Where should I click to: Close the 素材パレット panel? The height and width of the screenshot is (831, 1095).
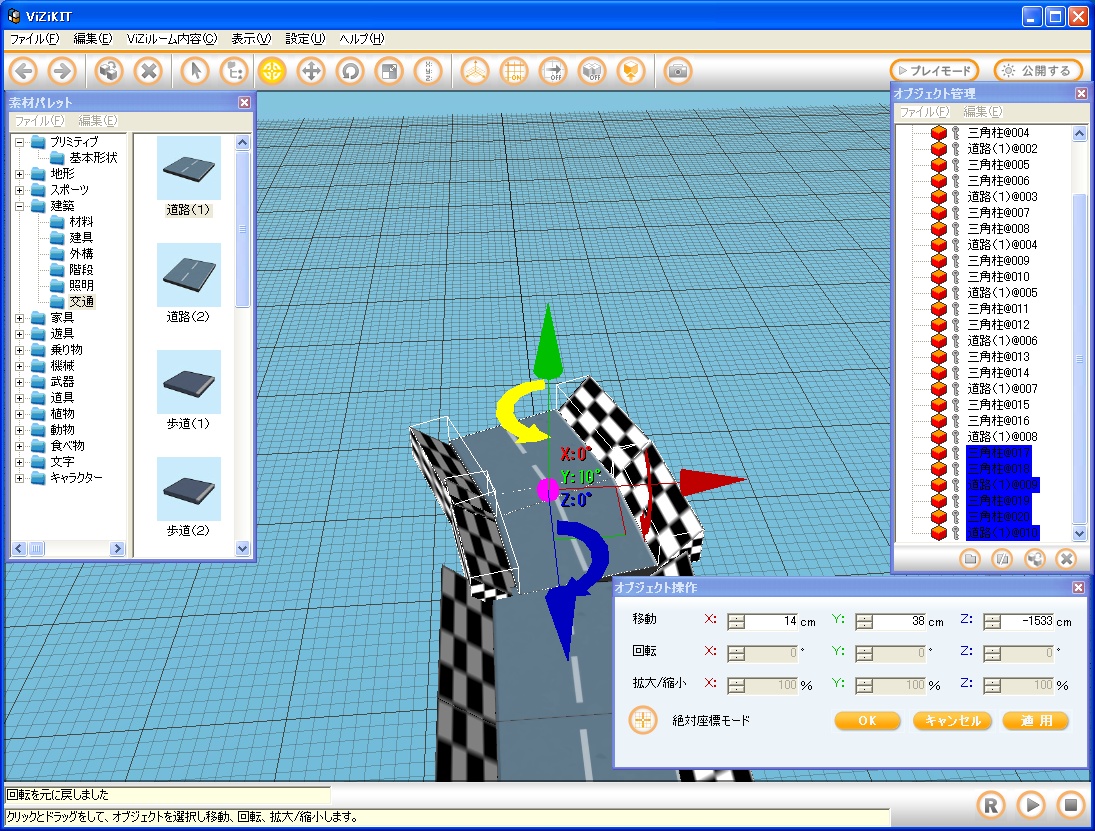coord(244,103)
